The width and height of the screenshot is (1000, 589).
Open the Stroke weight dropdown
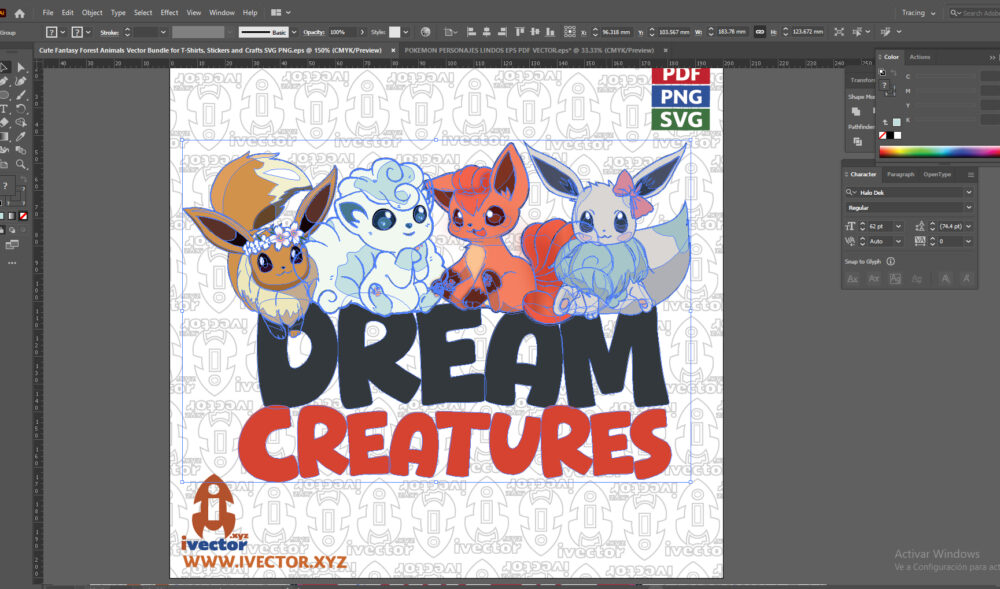(163, 32)
